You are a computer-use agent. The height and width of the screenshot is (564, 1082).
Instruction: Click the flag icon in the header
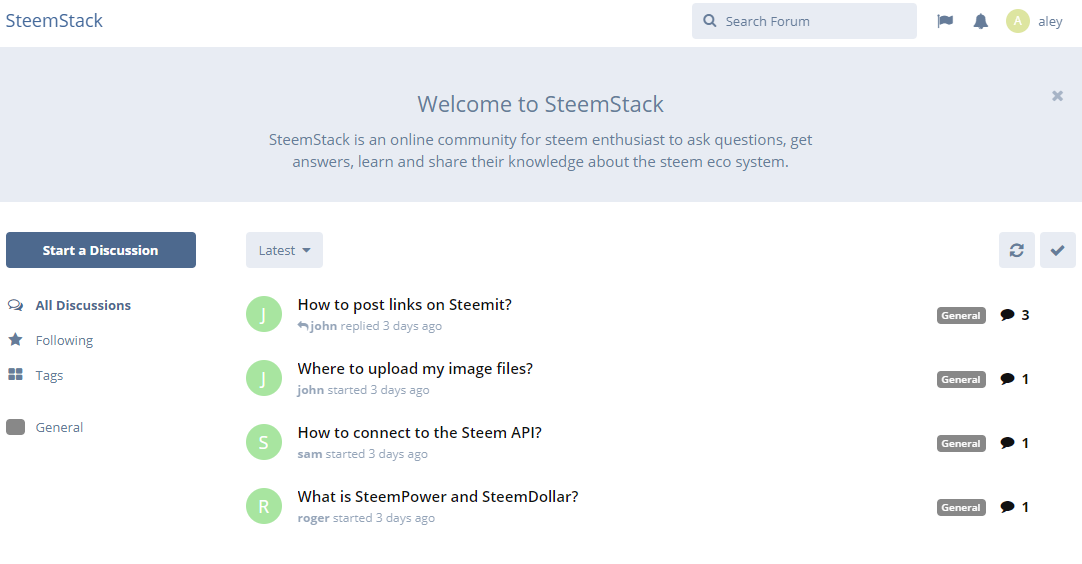click(x=945, y=21)
